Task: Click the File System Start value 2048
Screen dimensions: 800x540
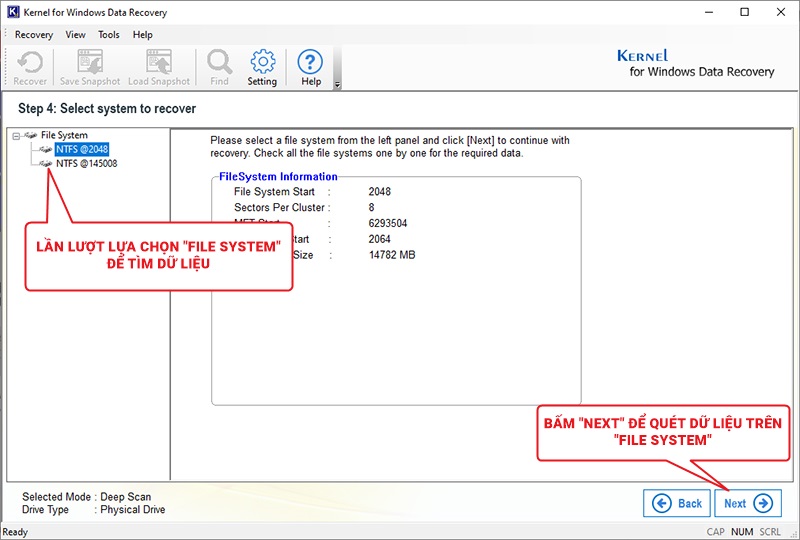Action: pos(380,192)
